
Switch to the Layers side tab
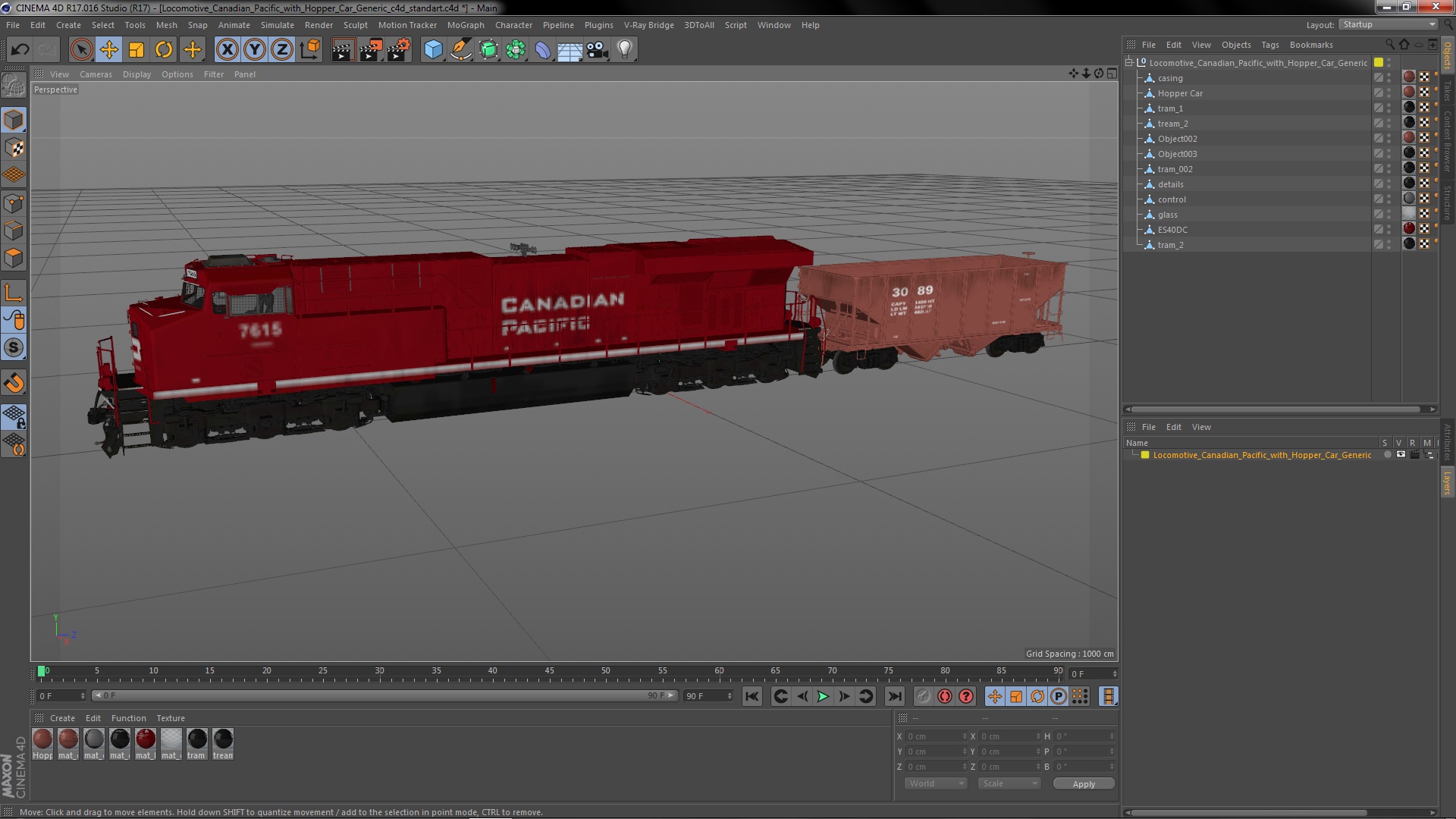1448,483
